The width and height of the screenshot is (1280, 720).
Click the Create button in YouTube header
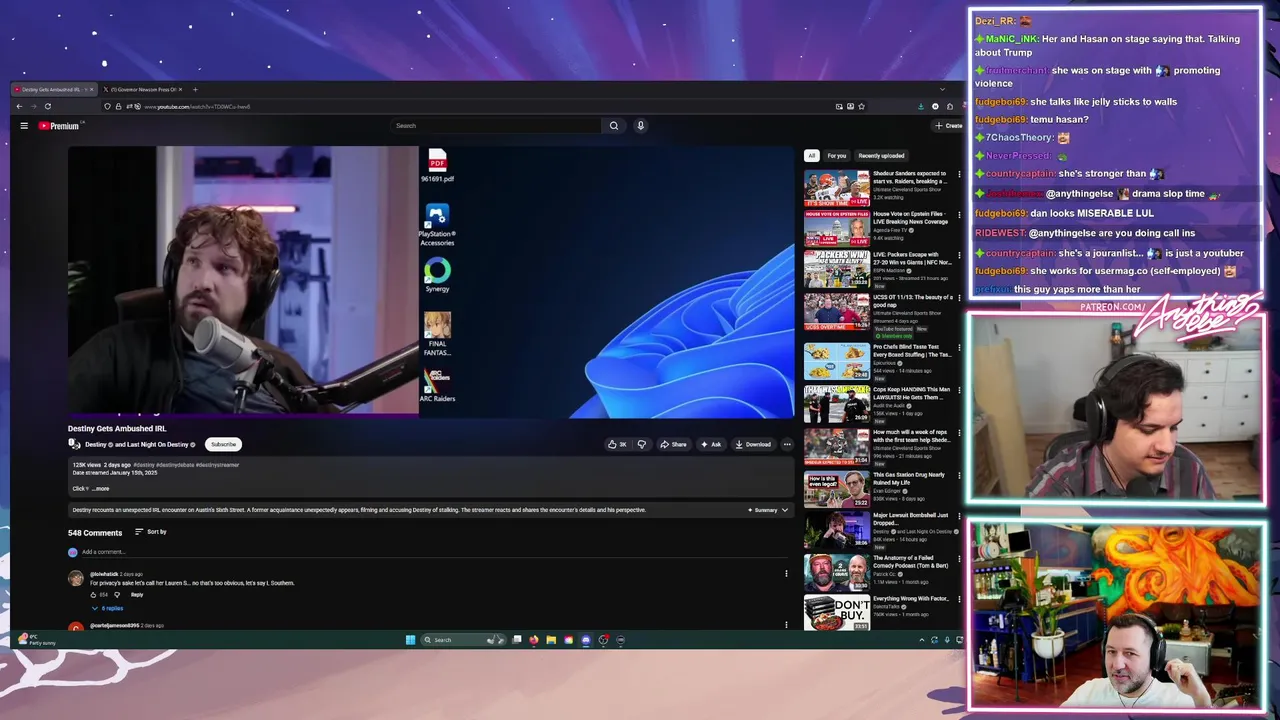point(948,126)
